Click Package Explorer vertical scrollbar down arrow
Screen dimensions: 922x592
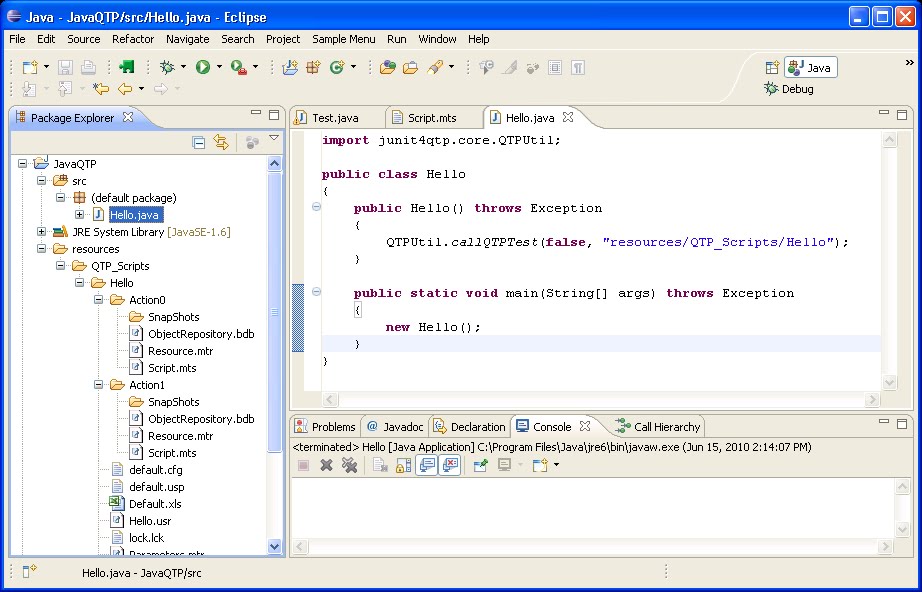coord(275,547)
